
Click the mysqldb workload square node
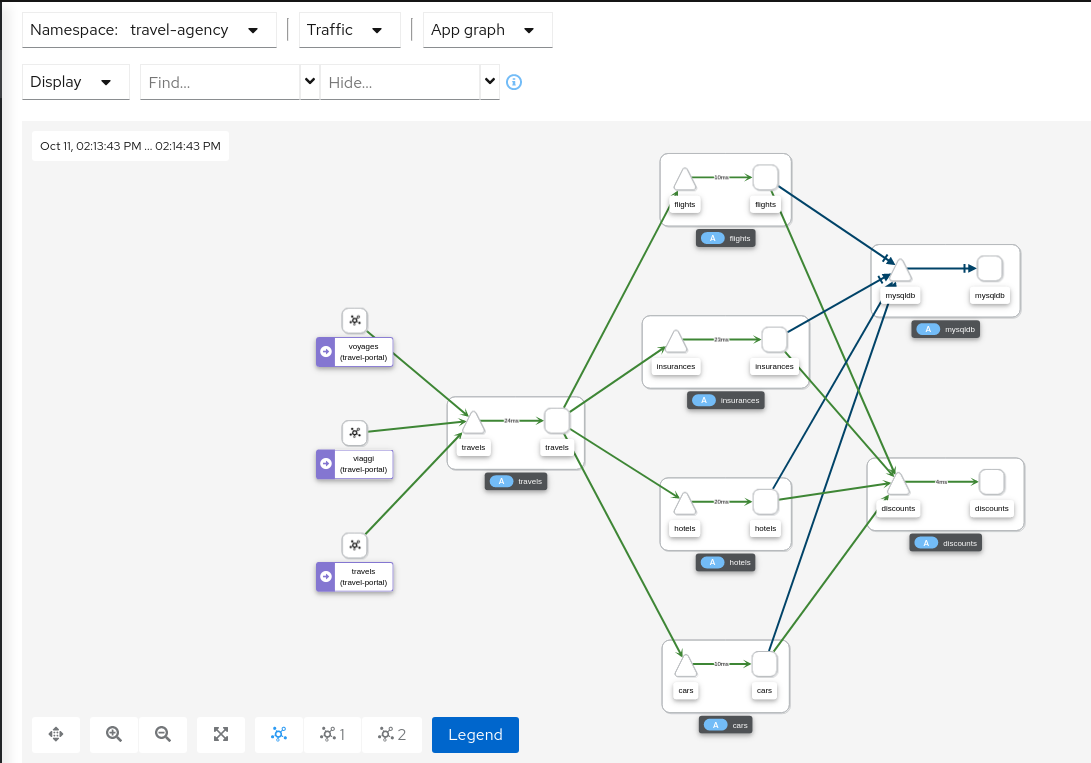pyautogui.click(x=989, y=268)
